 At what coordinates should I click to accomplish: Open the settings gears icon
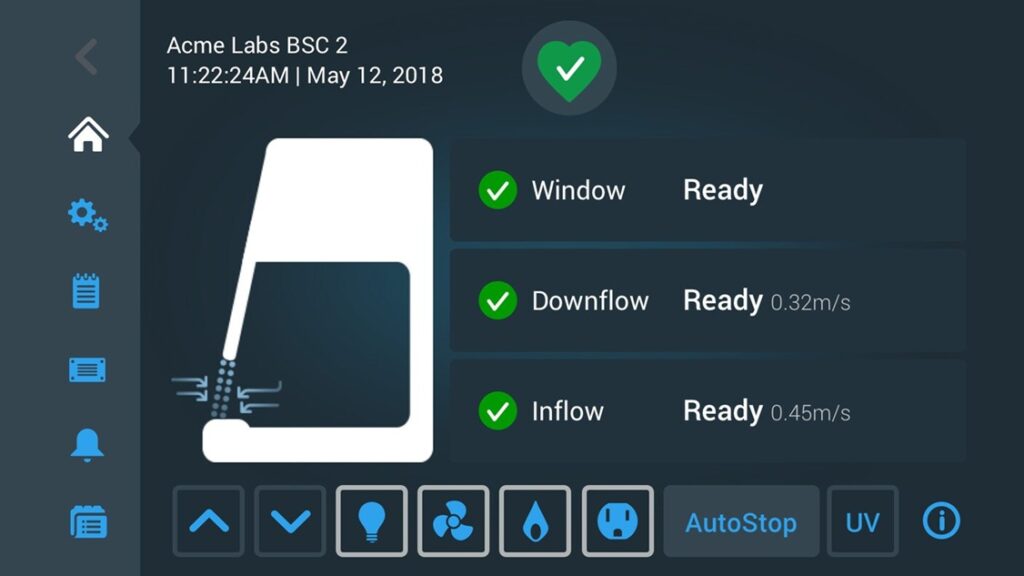[x=88, y=215]
